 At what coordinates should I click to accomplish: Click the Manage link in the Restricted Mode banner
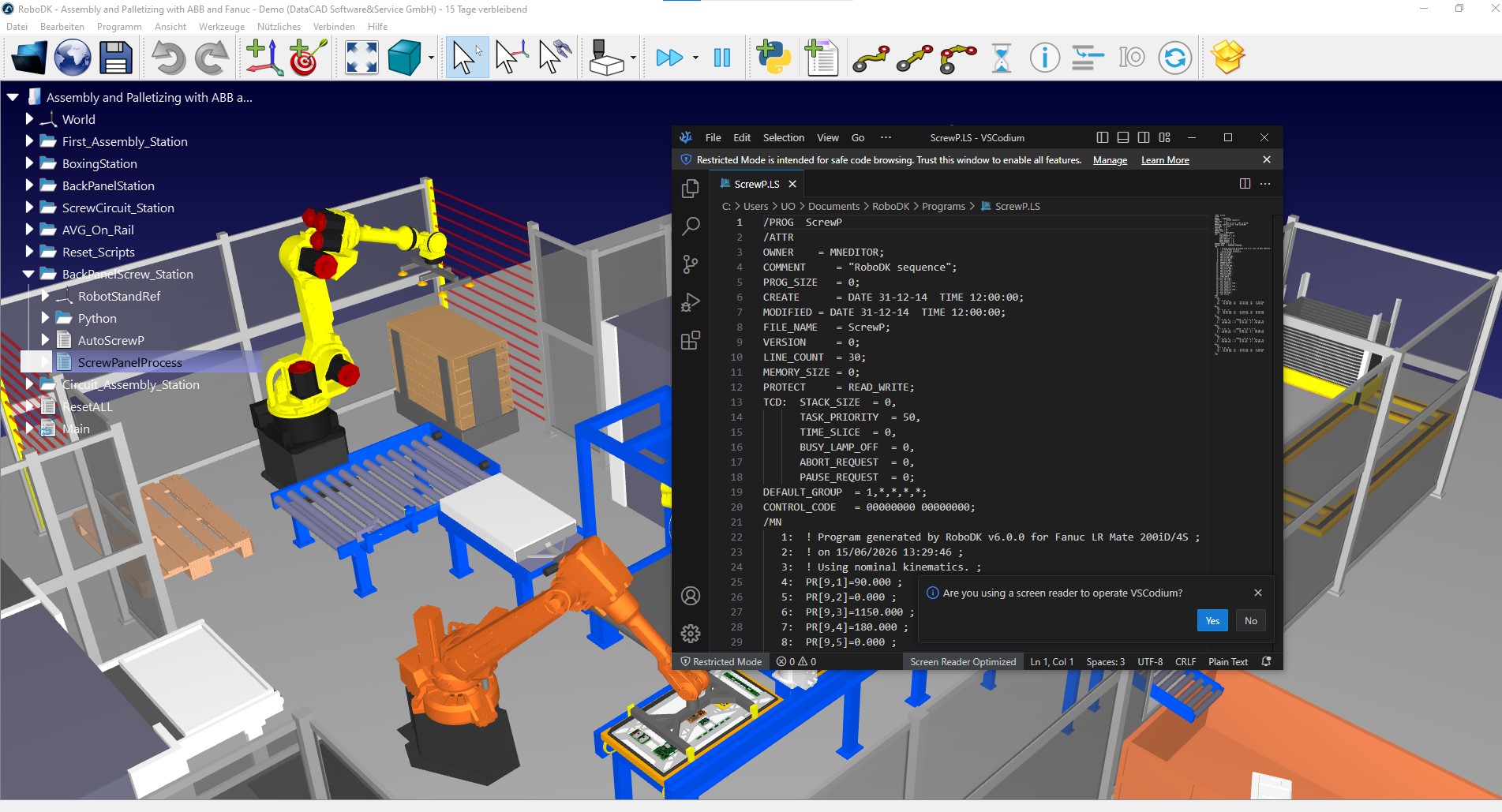click(1110, 160)
